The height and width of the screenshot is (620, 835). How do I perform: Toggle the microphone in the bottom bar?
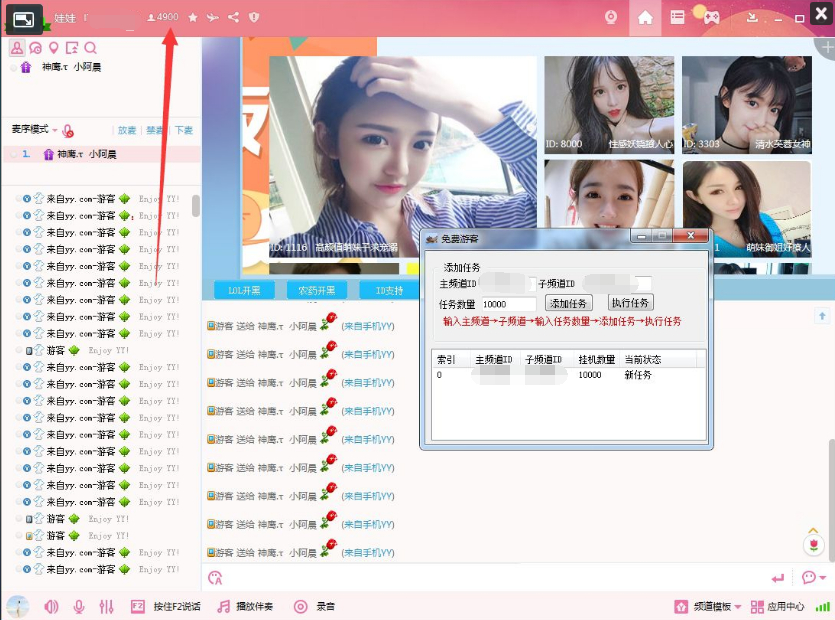click(79, 606)
